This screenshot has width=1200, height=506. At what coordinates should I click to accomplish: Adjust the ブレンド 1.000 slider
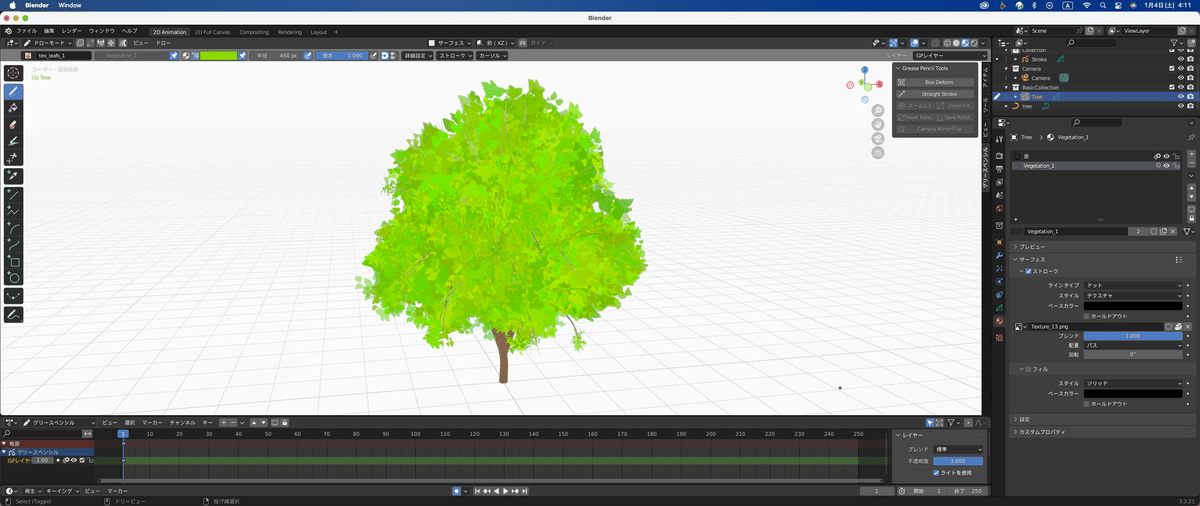(x=1133, y=335)
